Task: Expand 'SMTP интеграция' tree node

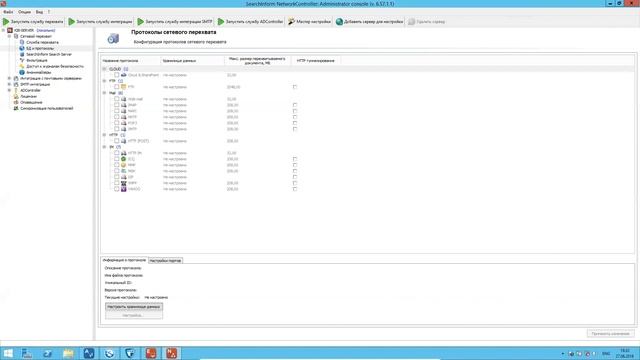Action: tap(9, 84)
